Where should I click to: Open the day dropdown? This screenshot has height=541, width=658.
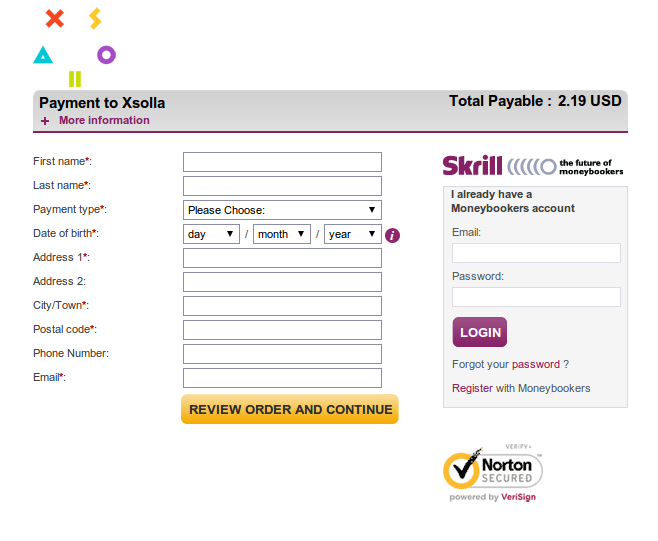tap(211, 234)
